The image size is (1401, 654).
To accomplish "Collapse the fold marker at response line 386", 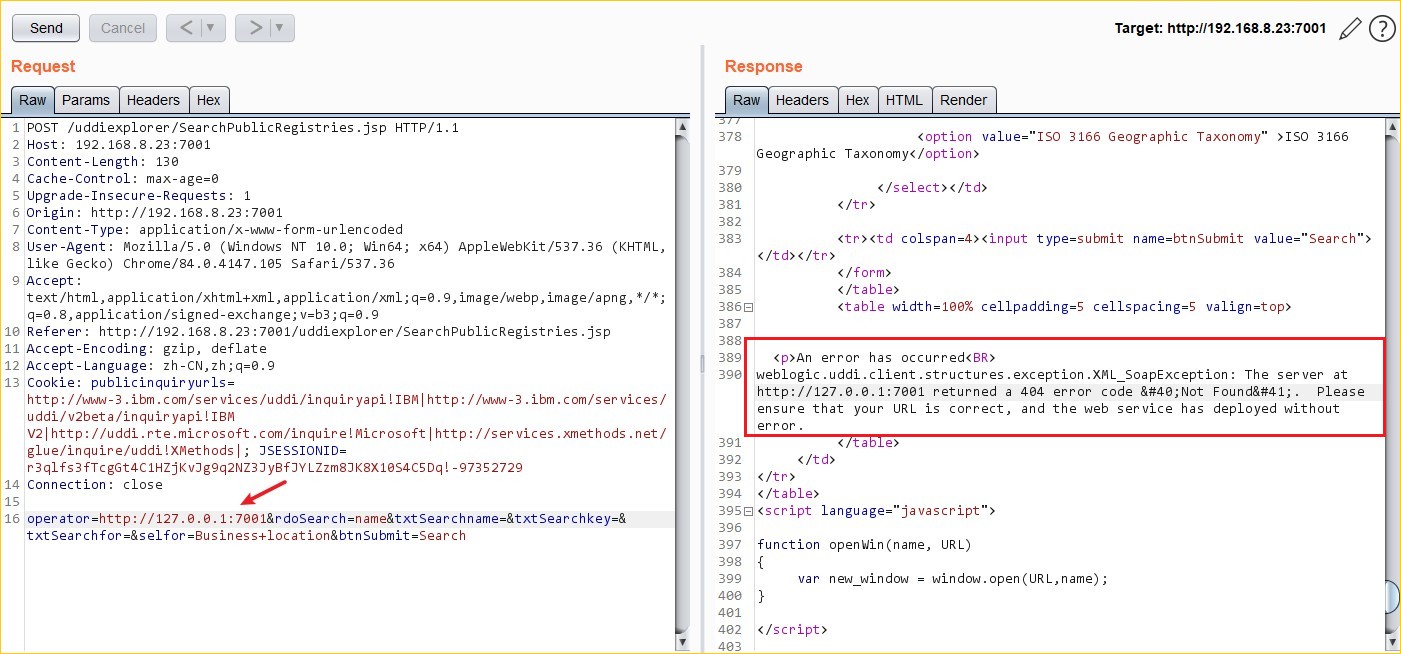I will pos(749,307).
